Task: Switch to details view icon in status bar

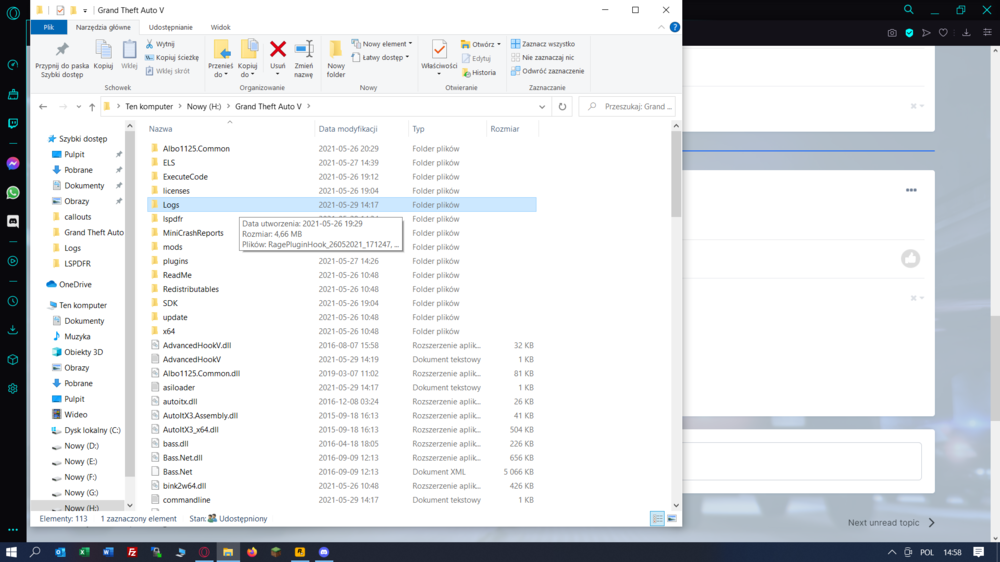Action: (x=657, y=519)
